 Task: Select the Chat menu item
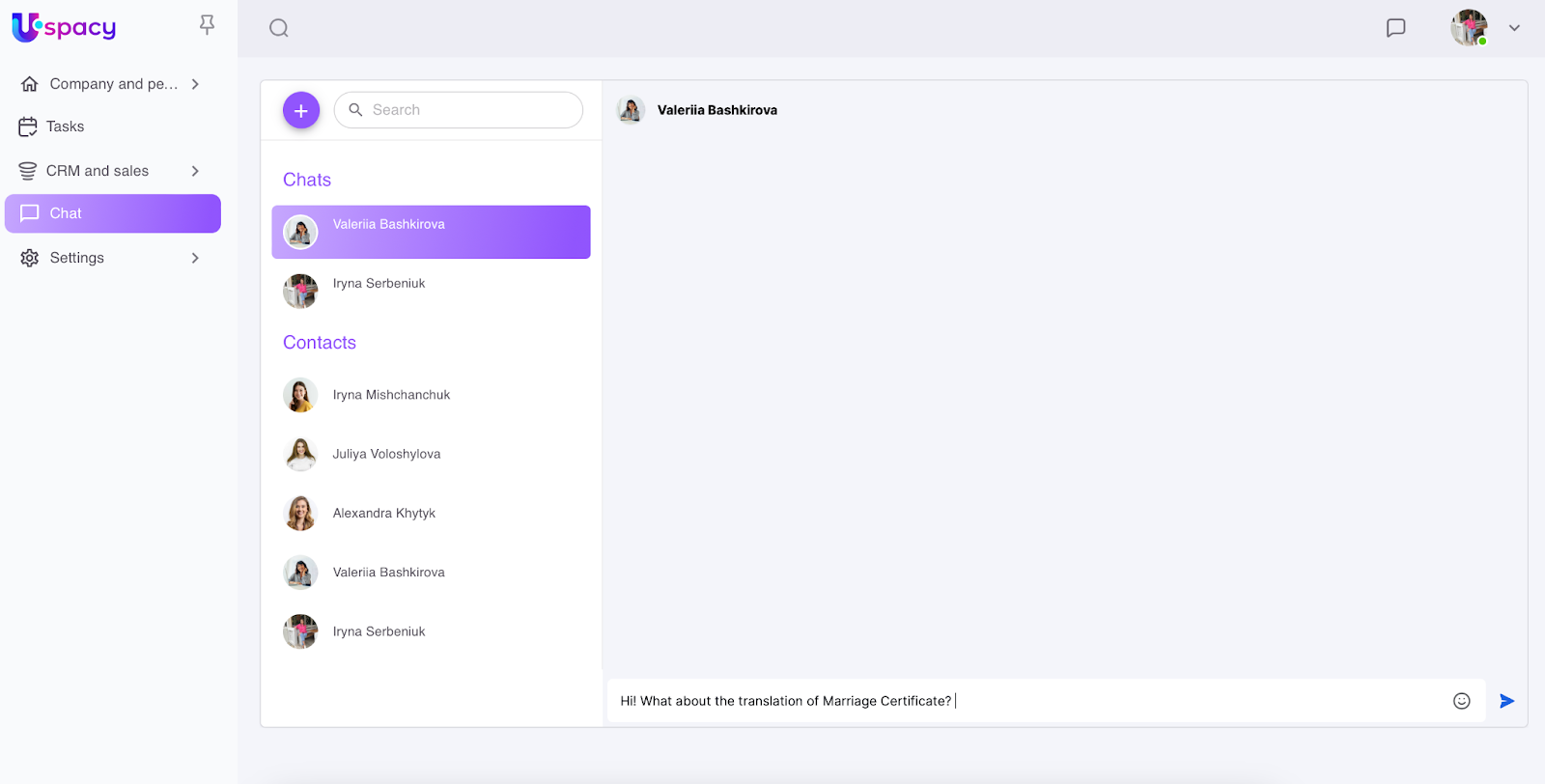click(x=112, y=213)
